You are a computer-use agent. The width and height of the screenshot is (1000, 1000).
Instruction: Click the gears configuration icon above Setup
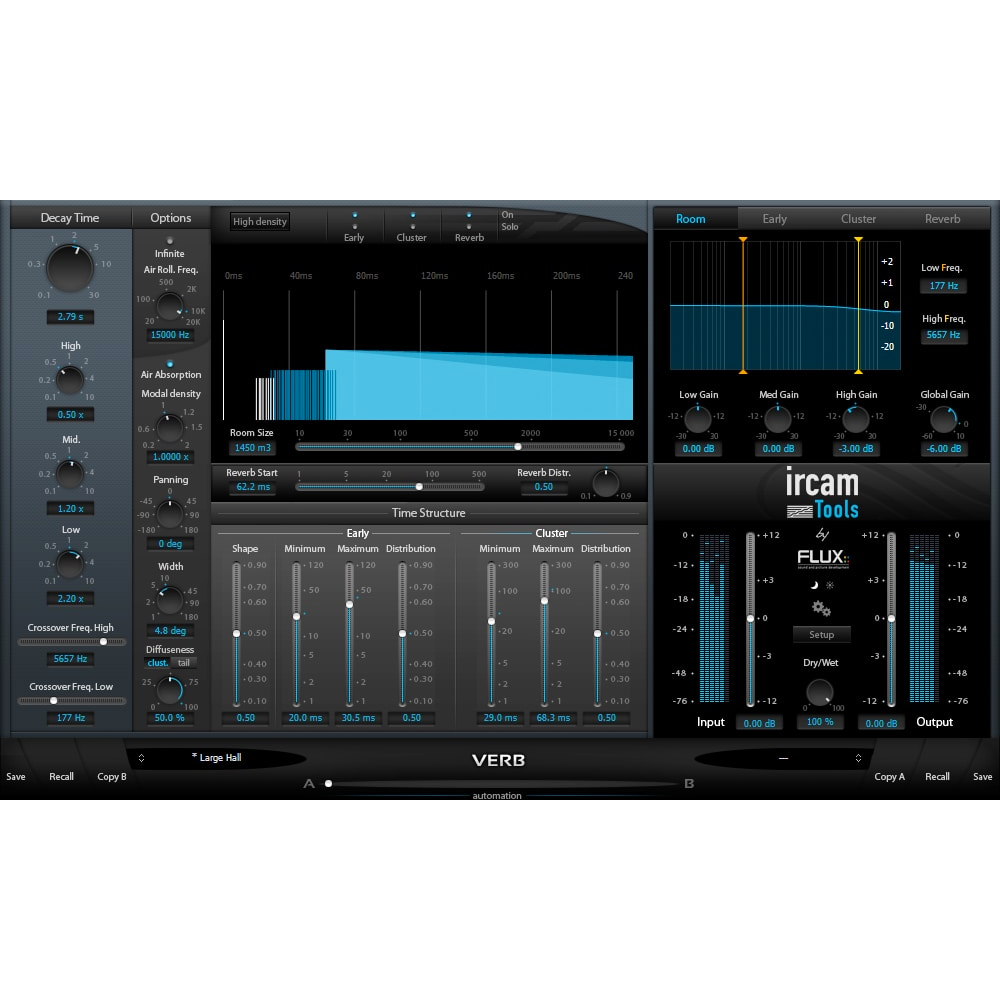(820, 608)
